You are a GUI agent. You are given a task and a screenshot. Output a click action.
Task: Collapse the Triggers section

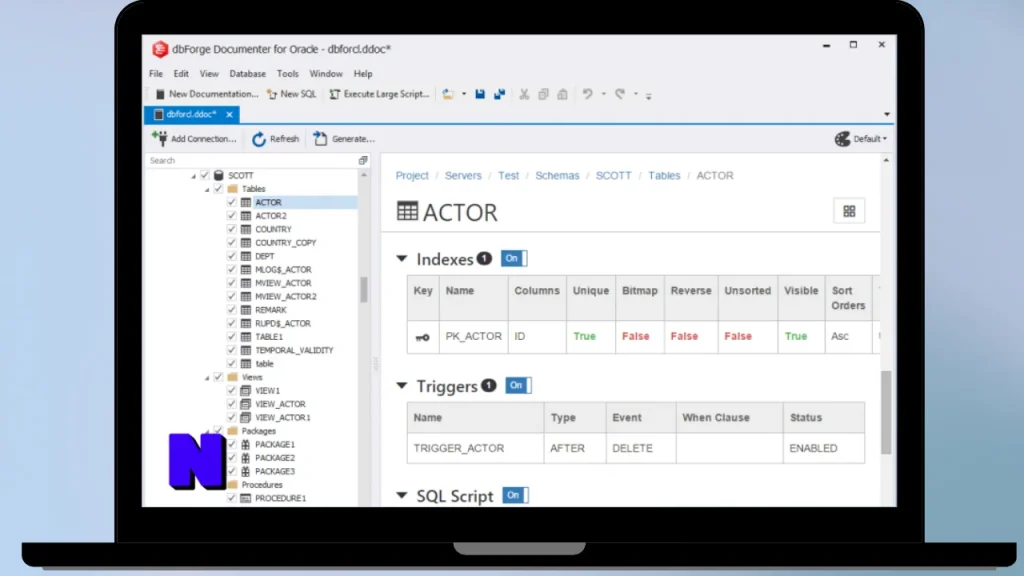tap(402, 385)
